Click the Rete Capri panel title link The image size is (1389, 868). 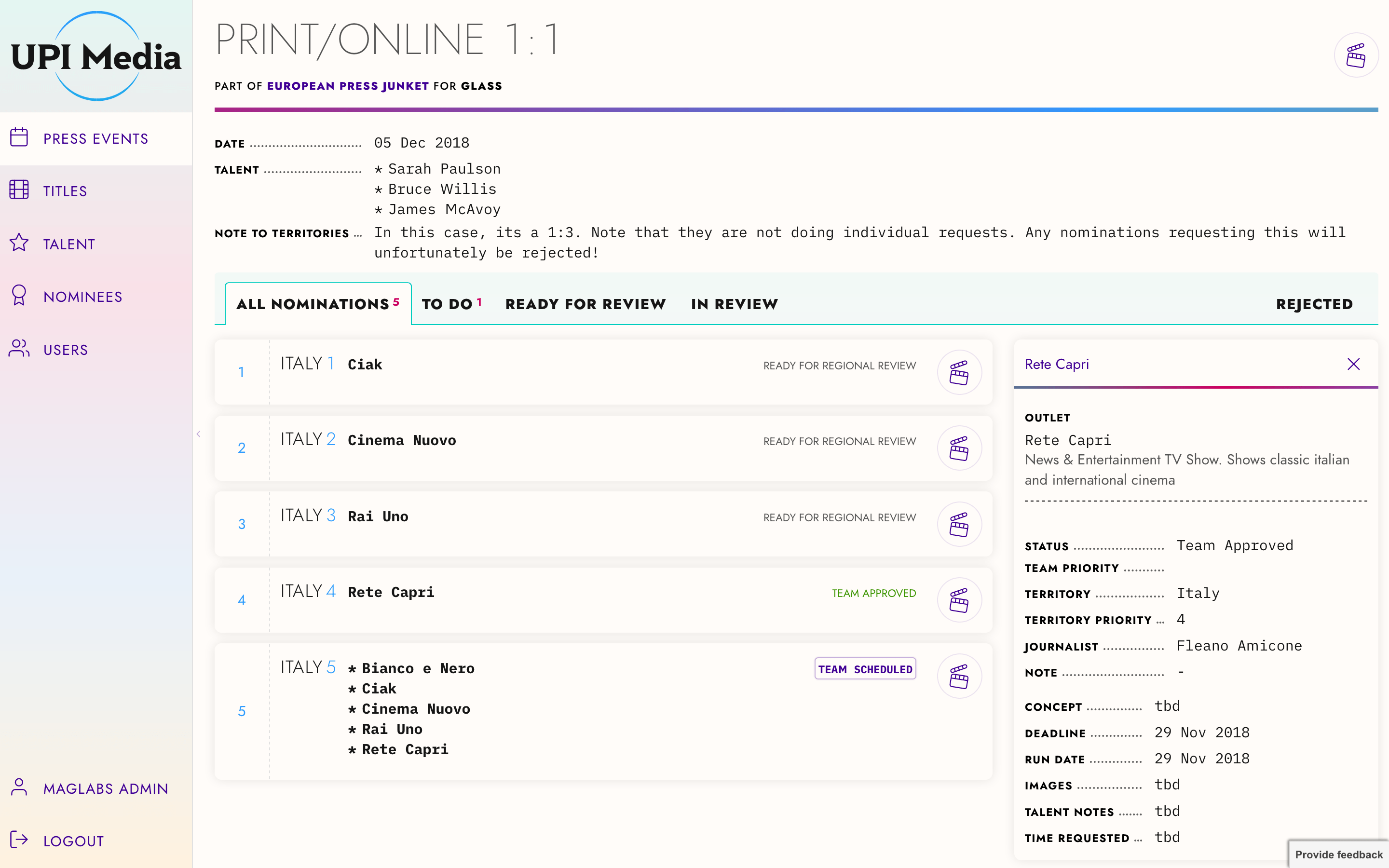pos(1057,364)
